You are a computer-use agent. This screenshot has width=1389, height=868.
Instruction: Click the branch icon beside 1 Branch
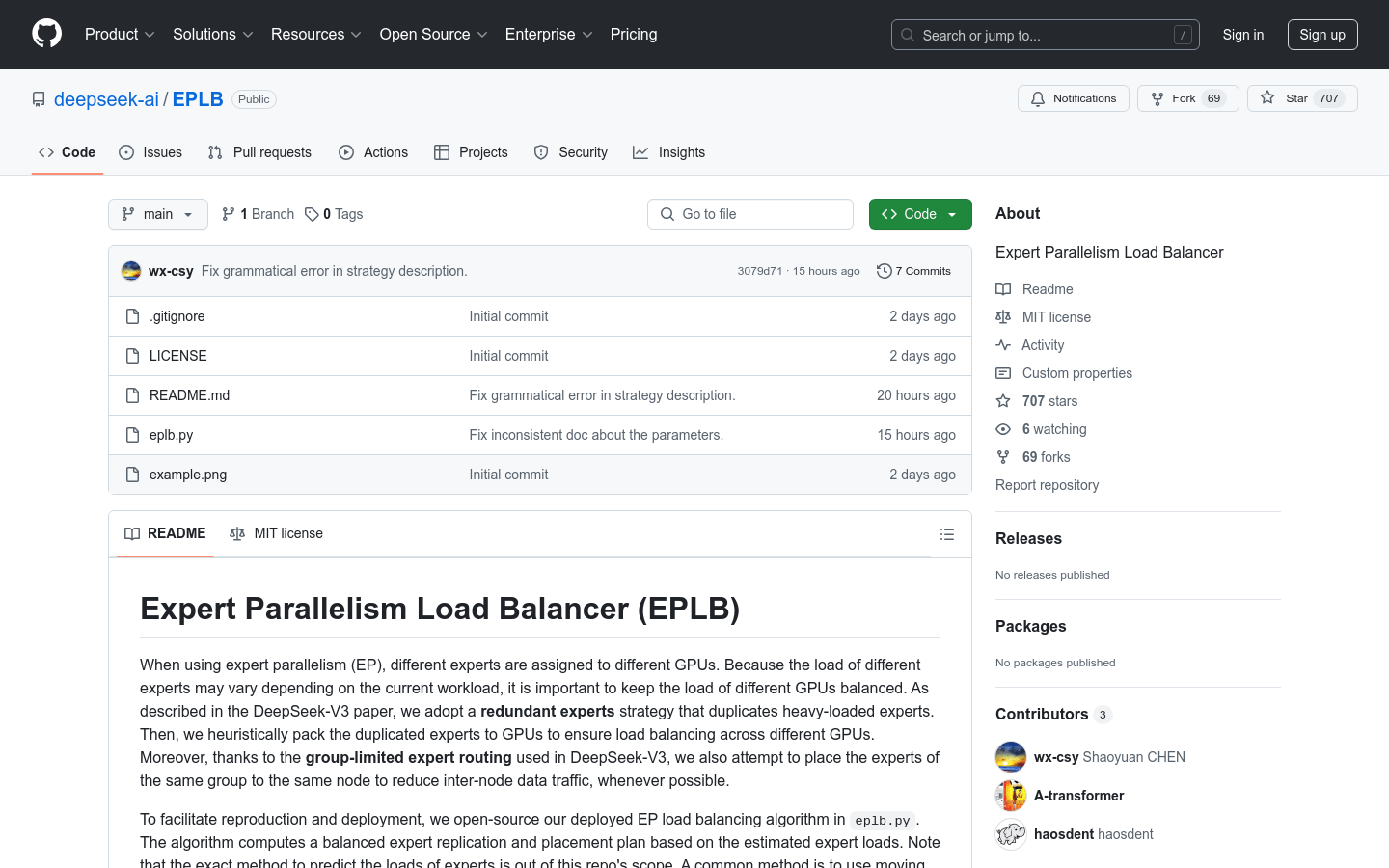[x=229, y=214]
